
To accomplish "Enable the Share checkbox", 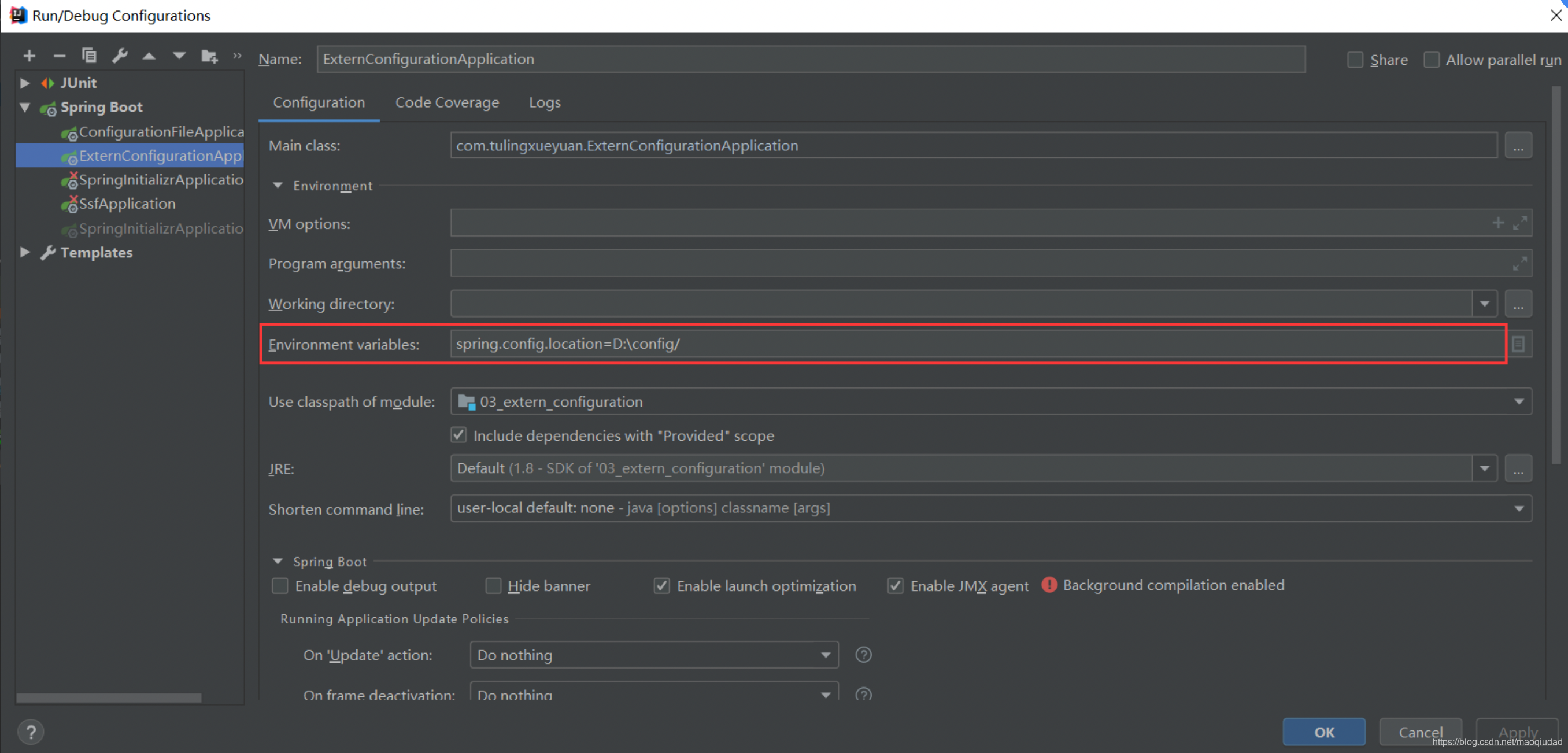I will (x=1355, y=60).
